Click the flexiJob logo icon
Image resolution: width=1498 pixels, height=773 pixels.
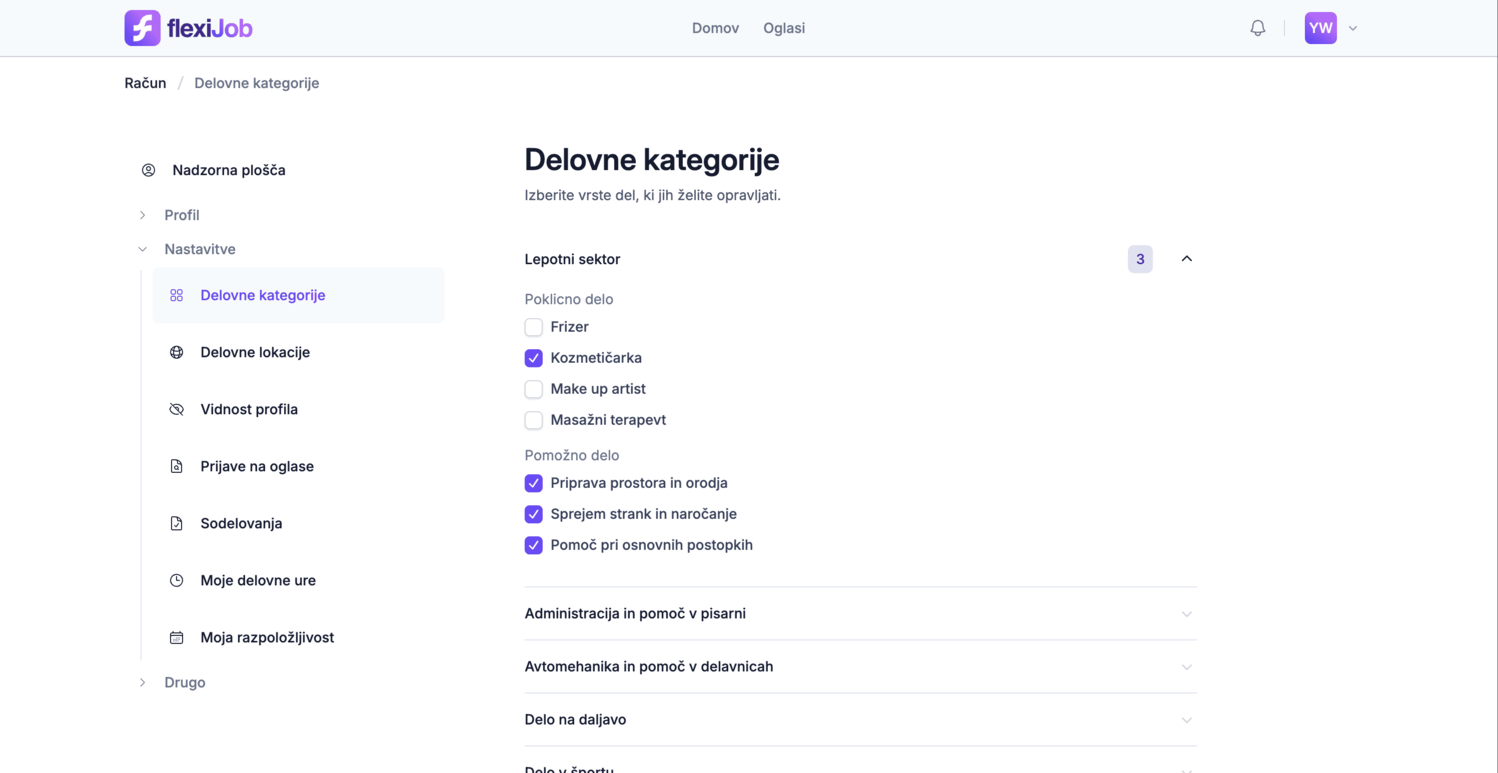[141, 28]
